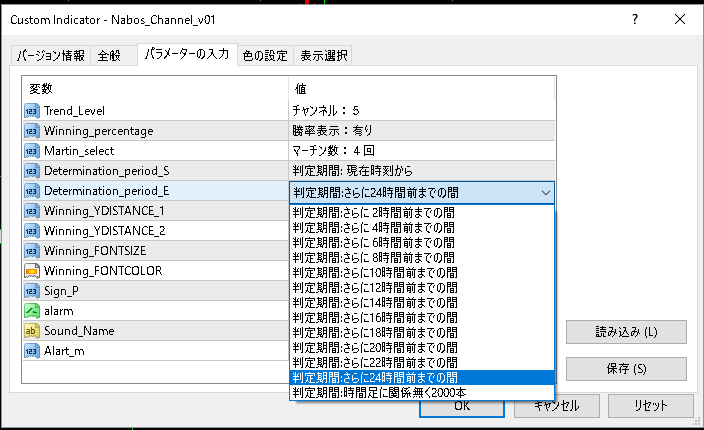
Task: Click the integer icon beside Determination_period_E
Action: pyautogui.click(x=31, y=191)
